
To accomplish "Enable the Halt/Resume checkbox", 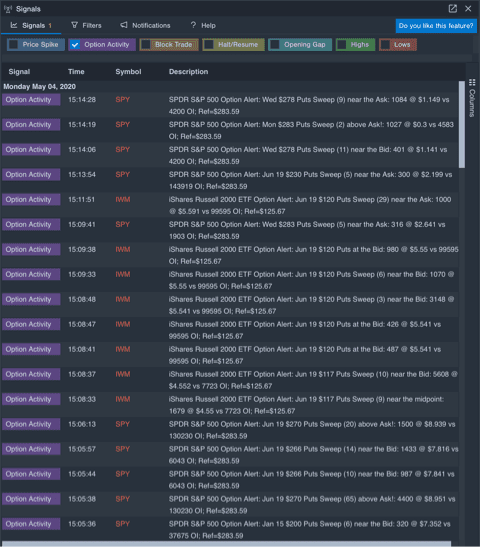I will click(x=209, y=45).
